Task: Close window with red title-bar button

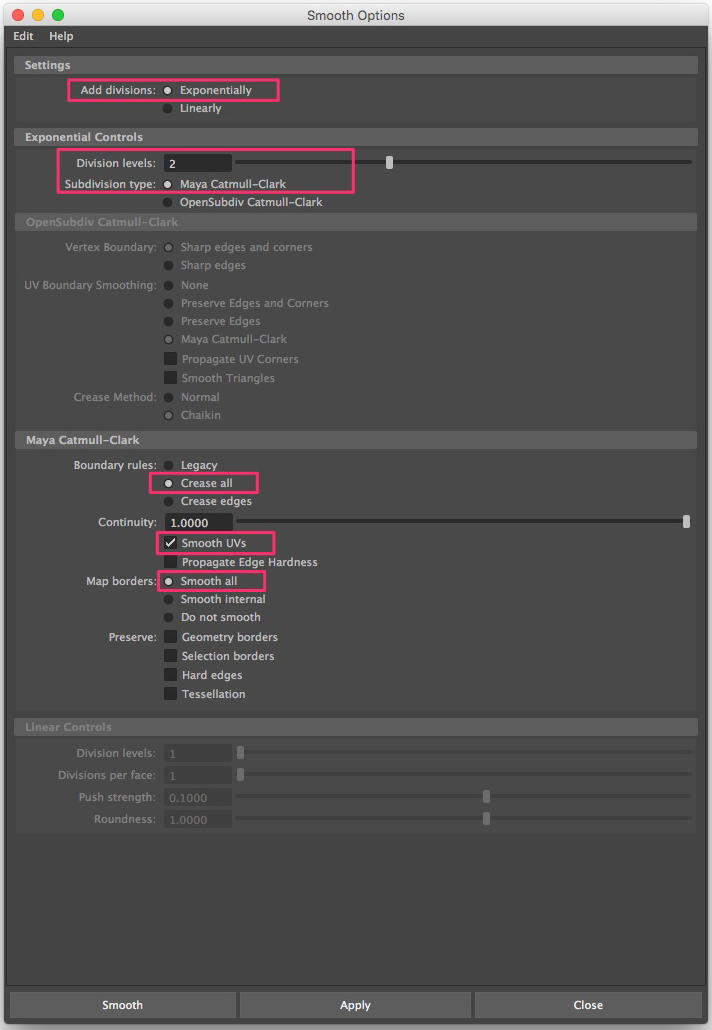Action: coord(18,14)
